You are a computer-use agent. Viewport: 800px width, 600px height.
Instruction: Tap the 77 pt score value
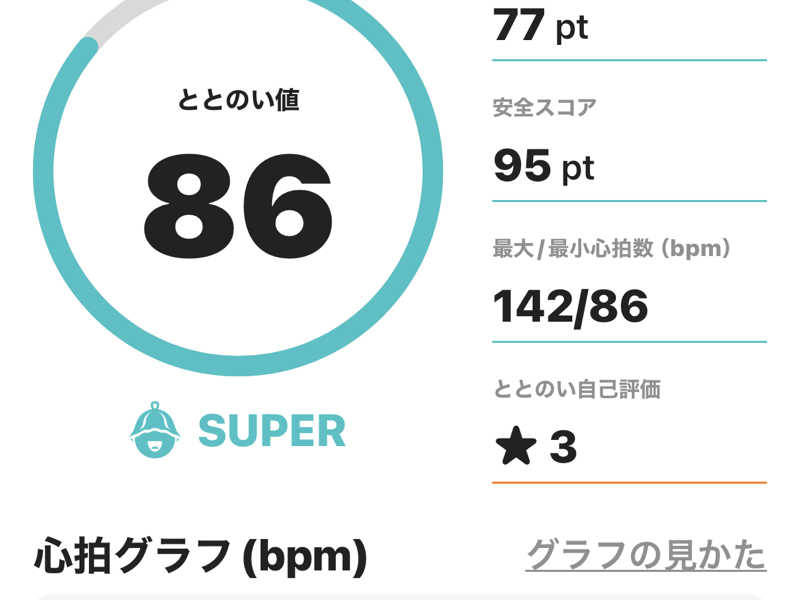[x=541, y=26]
